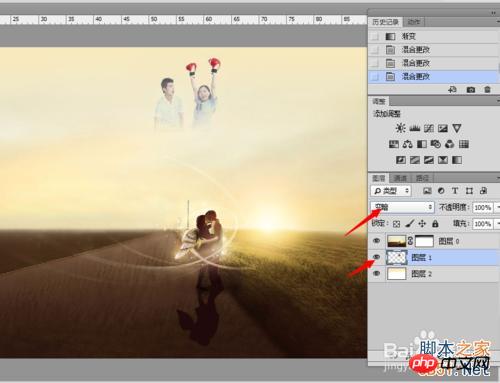Toggle lock transparent pixels

click(396, 224)
